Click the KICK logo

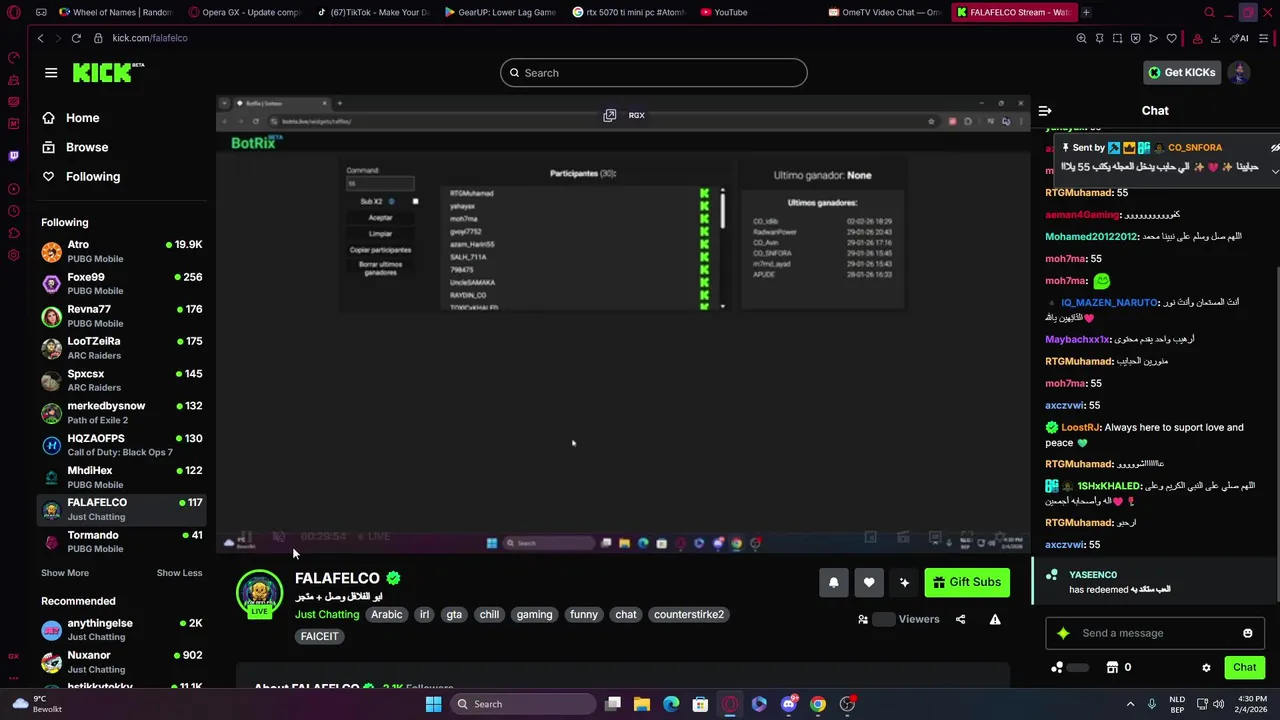(108, 72)
